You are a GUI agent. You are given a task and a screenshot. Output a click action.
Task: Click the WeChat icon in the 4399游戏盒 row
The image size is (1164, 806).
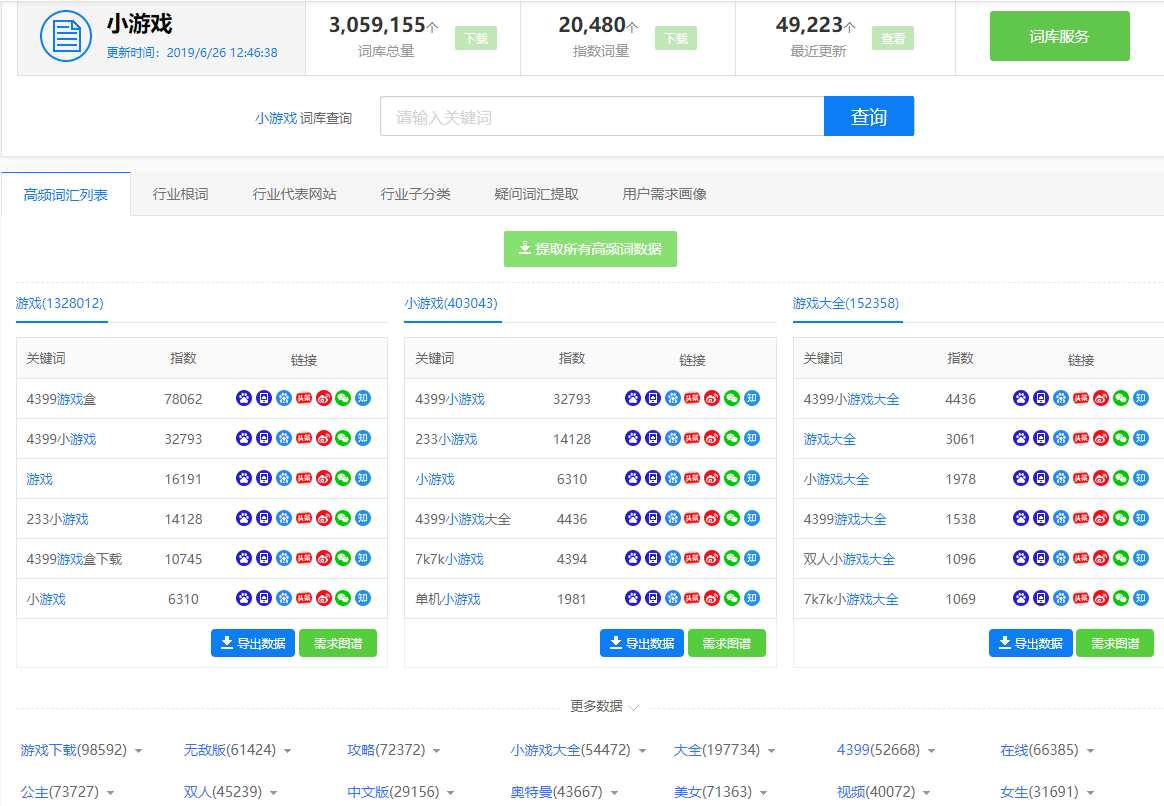(x=343, y=399)
